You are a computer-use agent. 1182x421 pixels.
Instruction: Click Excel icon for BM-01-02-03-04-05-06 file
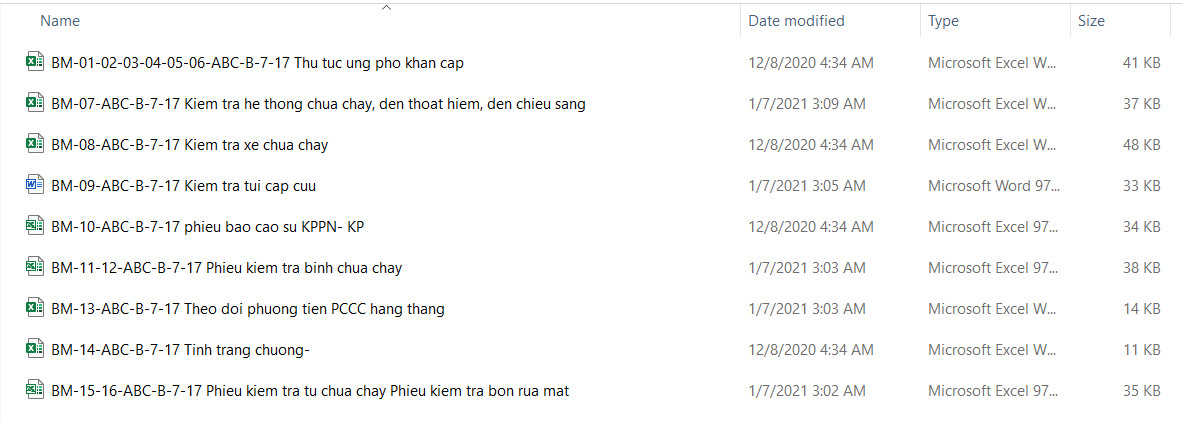(34, 62)
